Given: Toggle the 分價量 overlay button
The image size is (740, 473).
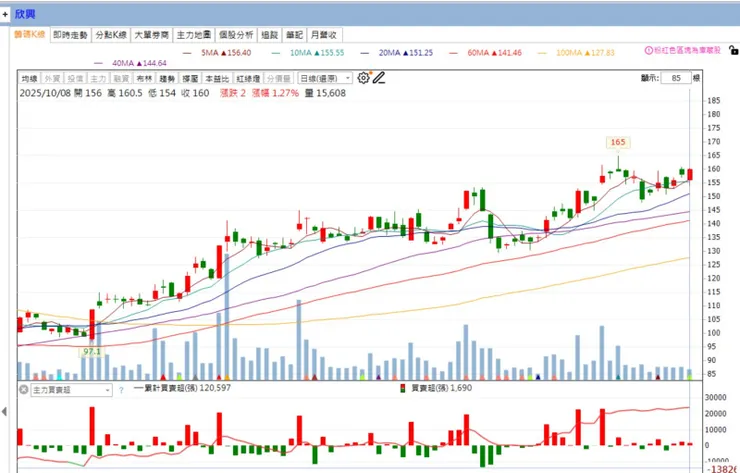Looking at the screenshot, I should tap(279, 78).
